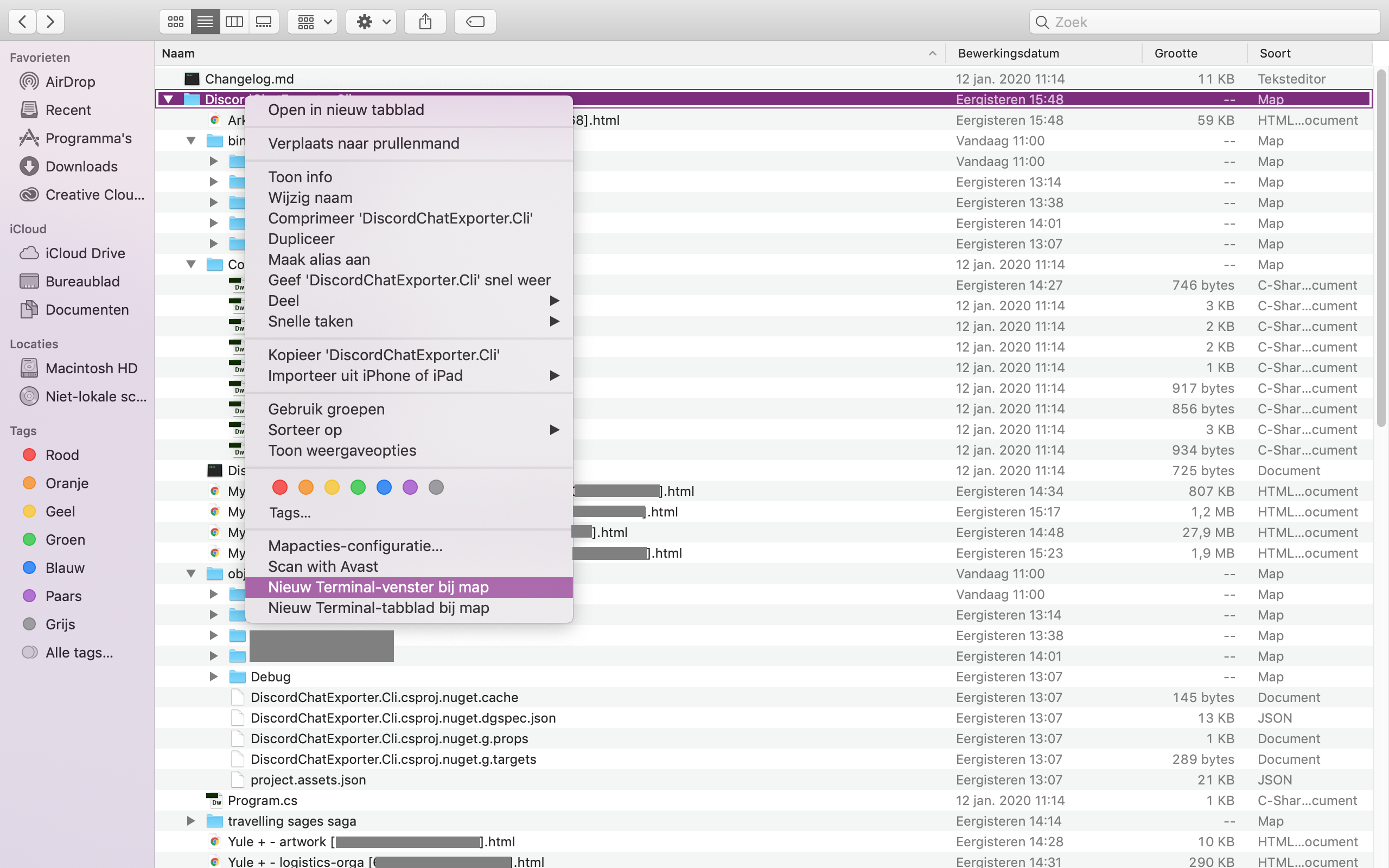The width and height of the screenshot is (1389, 868).
Task: Apply red color tag in context menu
Action: pyautogui.click(x=279, y=487)
